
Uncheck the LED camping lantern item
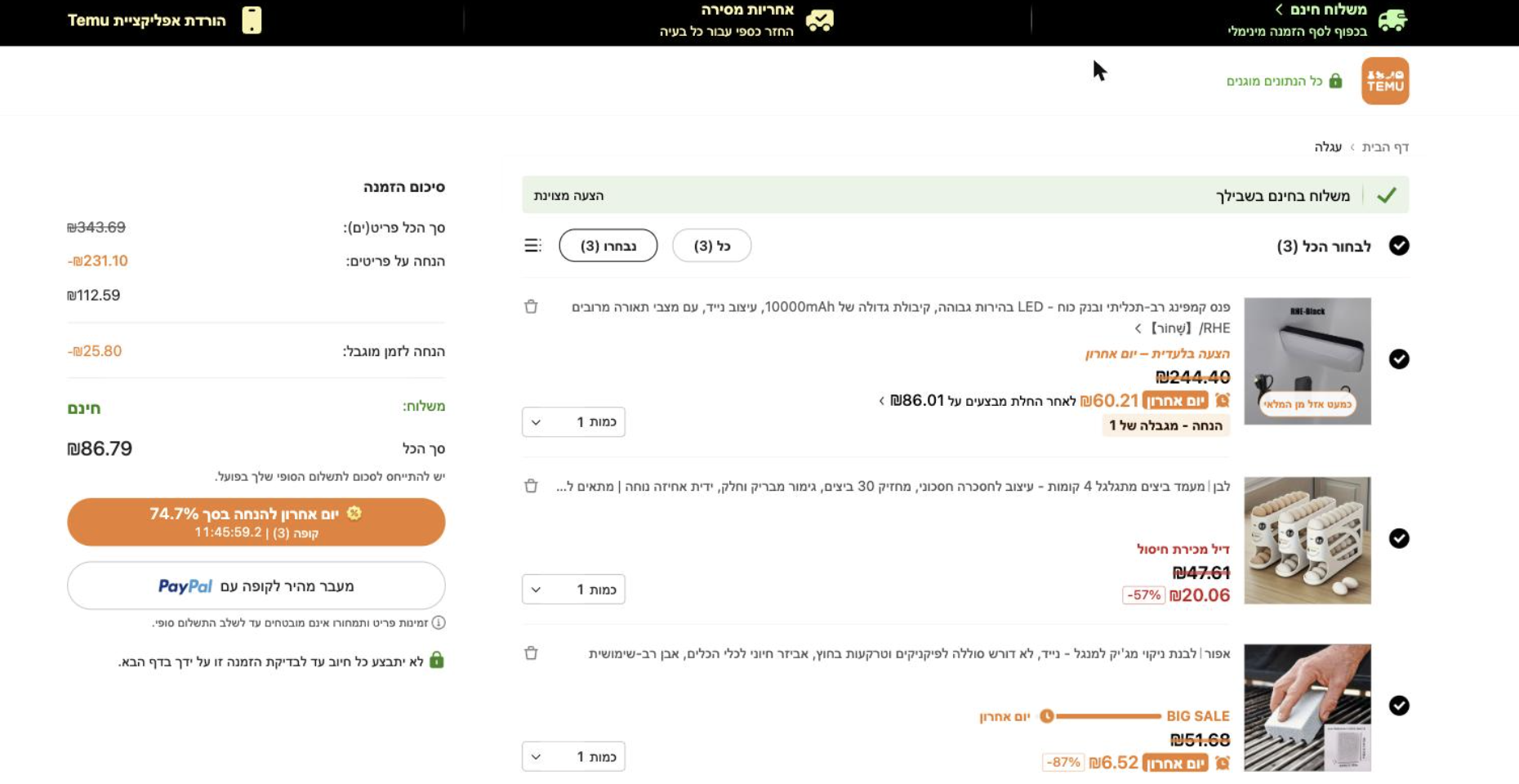(1399, 359)
